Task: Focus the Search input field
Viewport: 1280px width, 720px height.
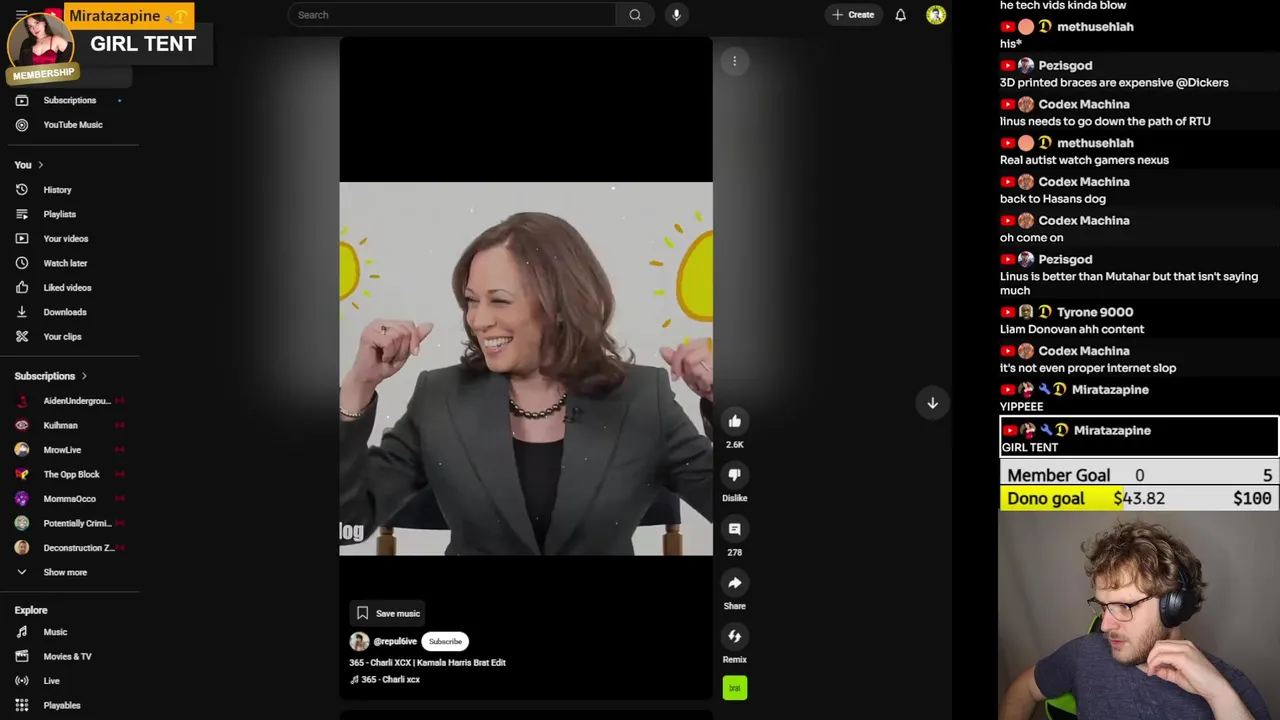Action: tap(453, 15)
